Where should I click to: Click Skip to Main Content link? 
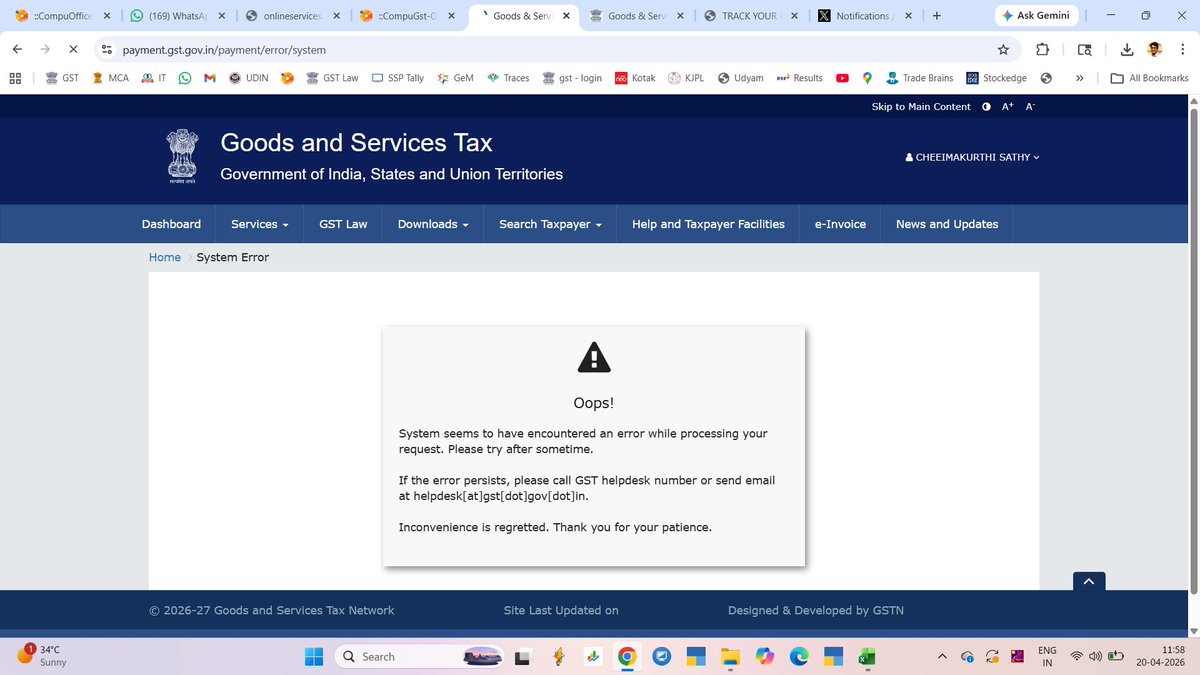pyautogui.click(x=921, y=106)
